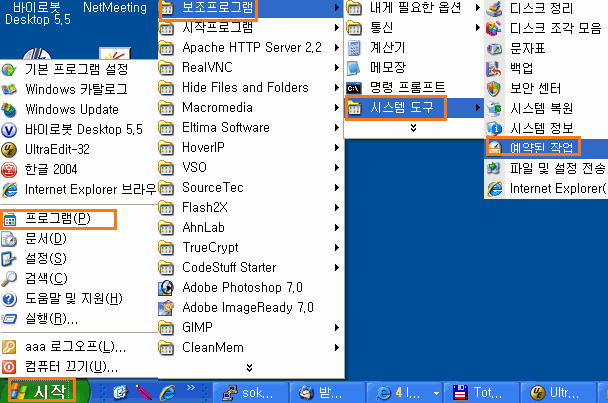Launch Adobe Photoshop 7.0 icon

pos(166,288)
